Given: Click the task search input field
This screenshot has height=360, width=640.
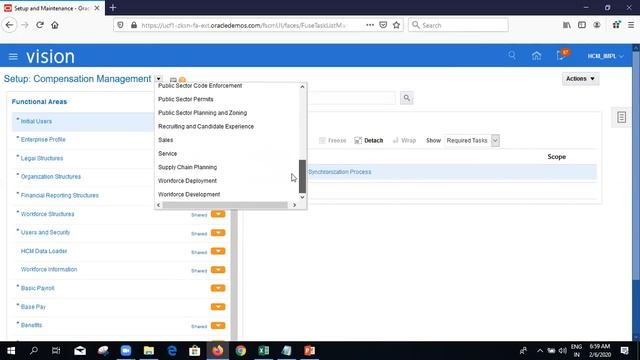Looking at the screenshot, I should tap(352, 98).
